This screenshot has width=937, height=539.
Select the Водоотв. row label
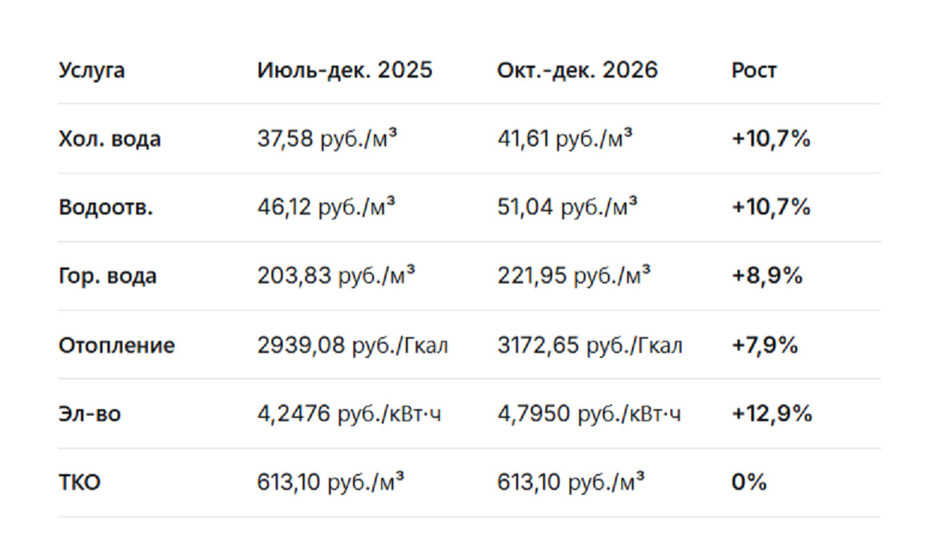[105, 208]
